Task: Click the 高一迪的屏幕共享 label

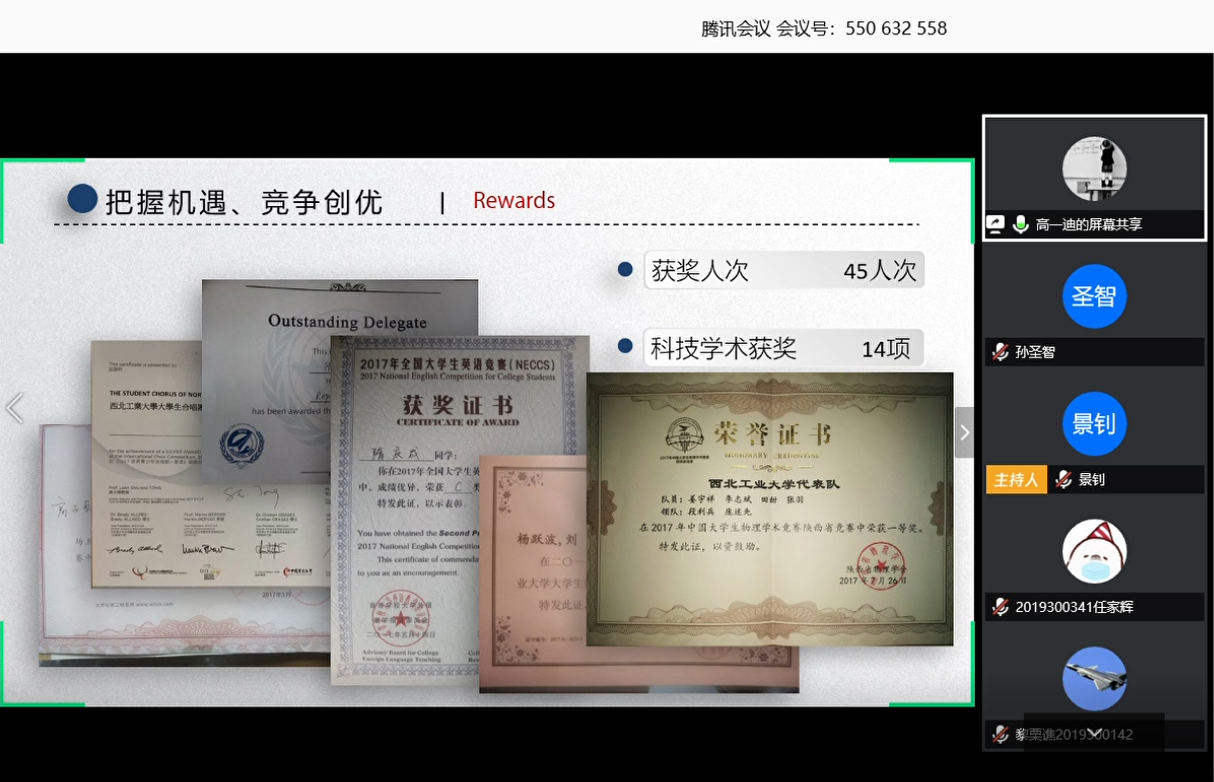Action: (1088, 225)
